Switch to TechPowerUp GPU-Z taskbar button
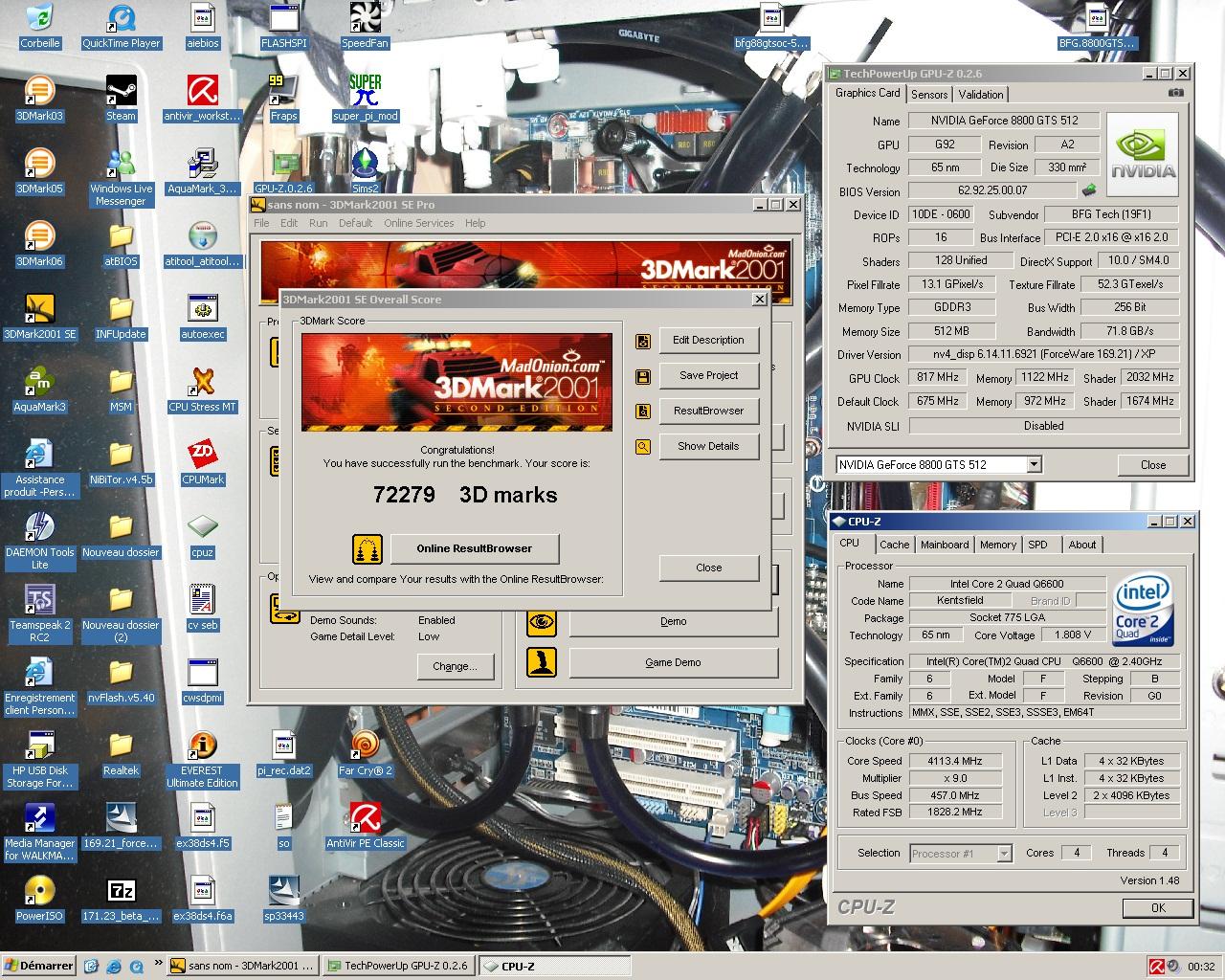Image resolution: width=1225 pixels, height=980 pixels. coord(398,967)
